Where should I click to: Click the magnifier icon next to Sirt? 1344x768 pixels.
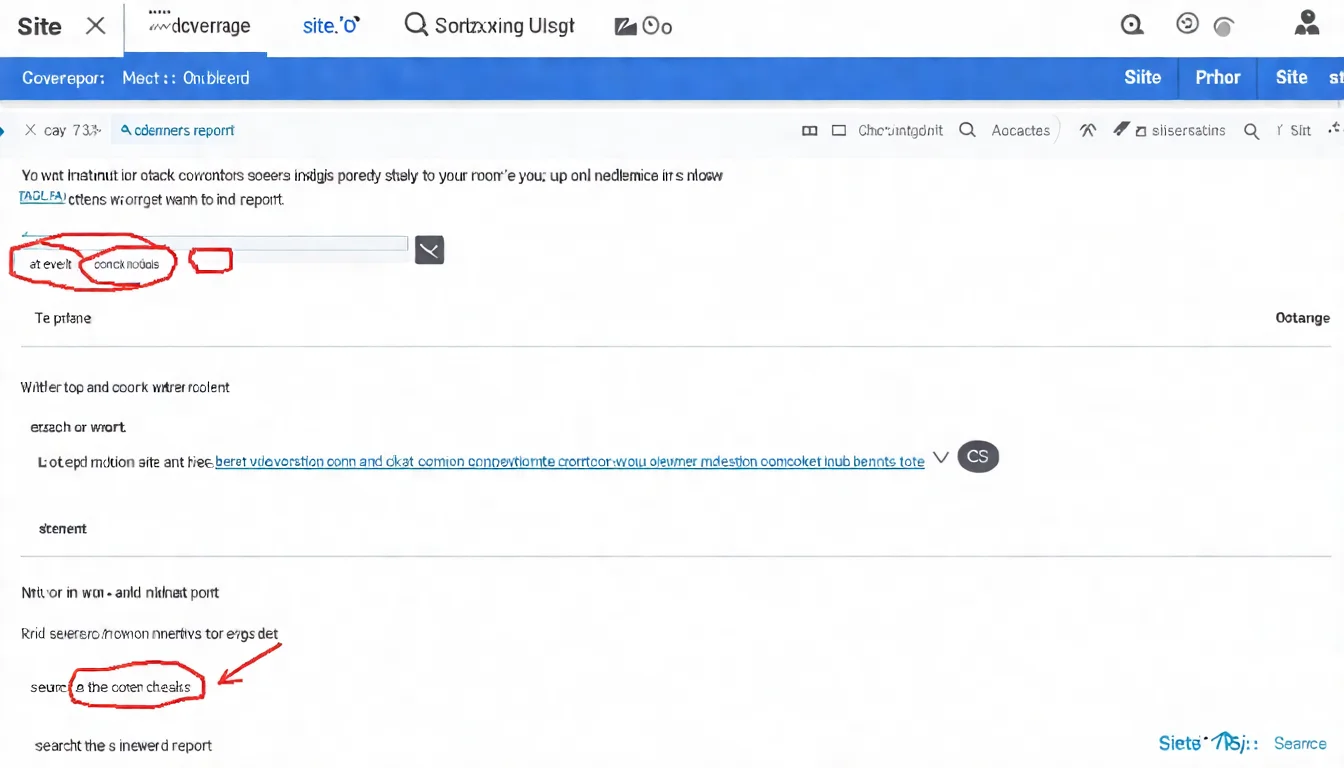[1251, 130]
